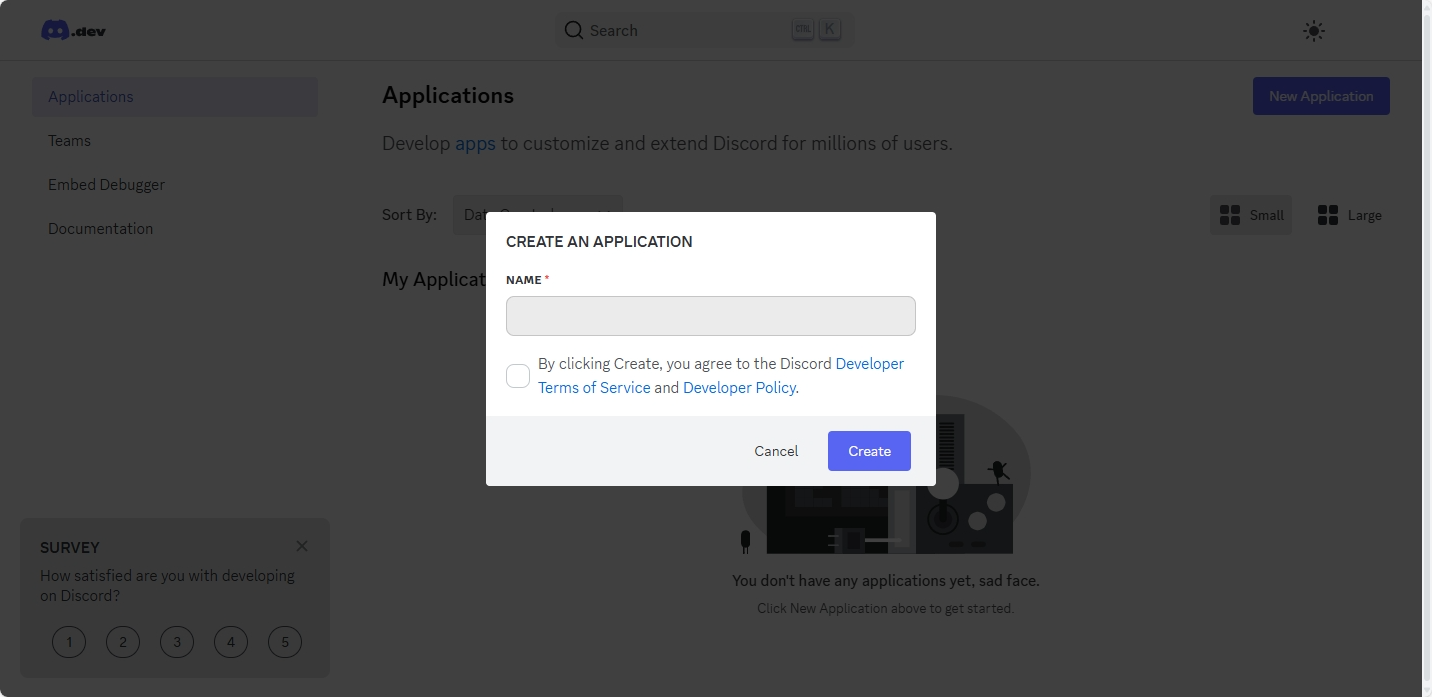The image size is (1432, 697).
Task: Click the "Applications" page heading
Action: [448, 96]
